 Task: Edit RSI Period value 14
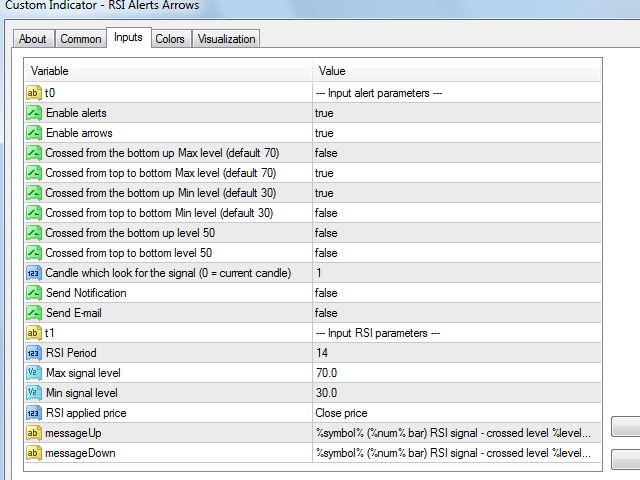coord(457,353)
